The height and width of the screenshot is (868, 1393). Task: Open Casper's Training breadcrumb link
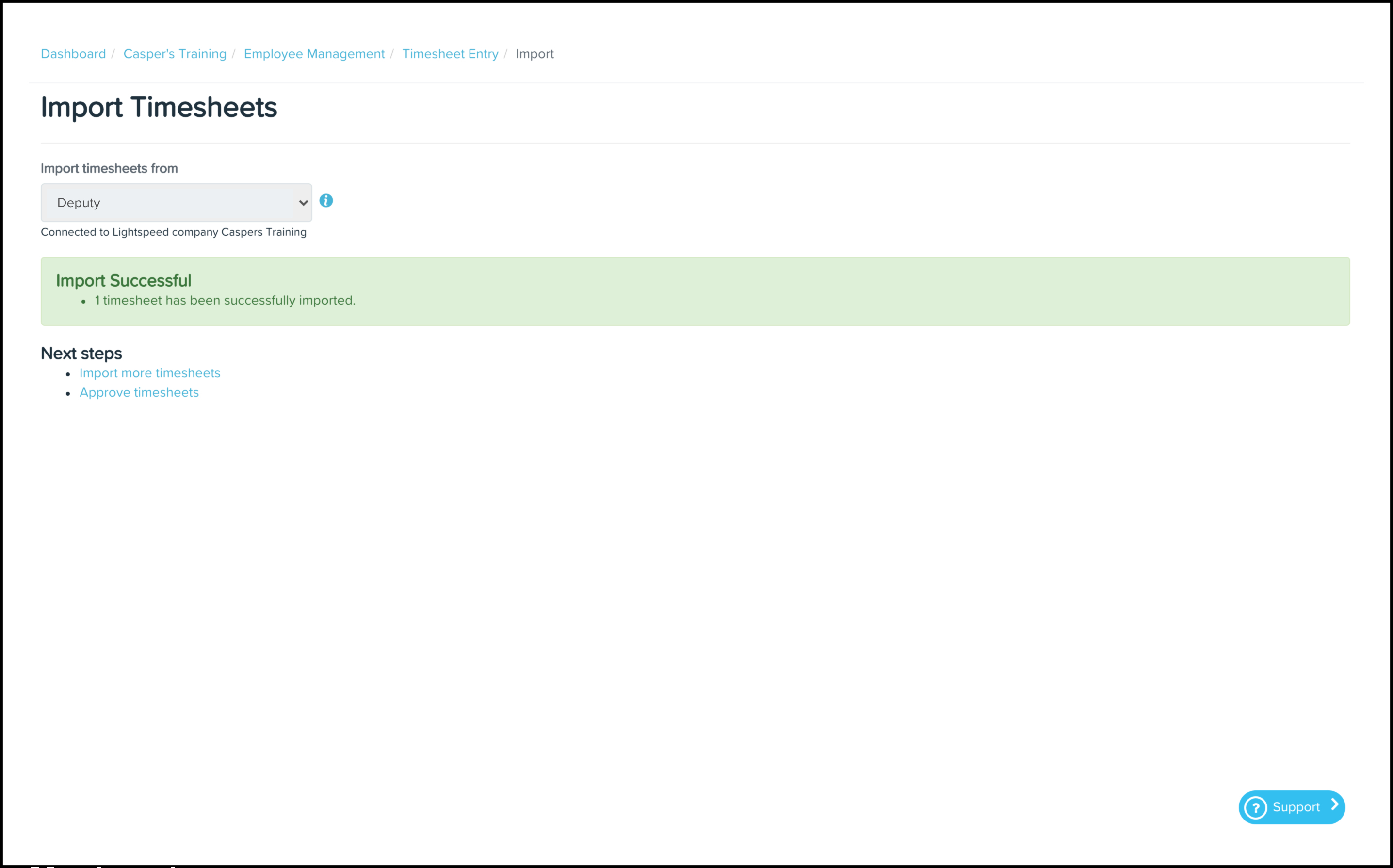(175, 54)
